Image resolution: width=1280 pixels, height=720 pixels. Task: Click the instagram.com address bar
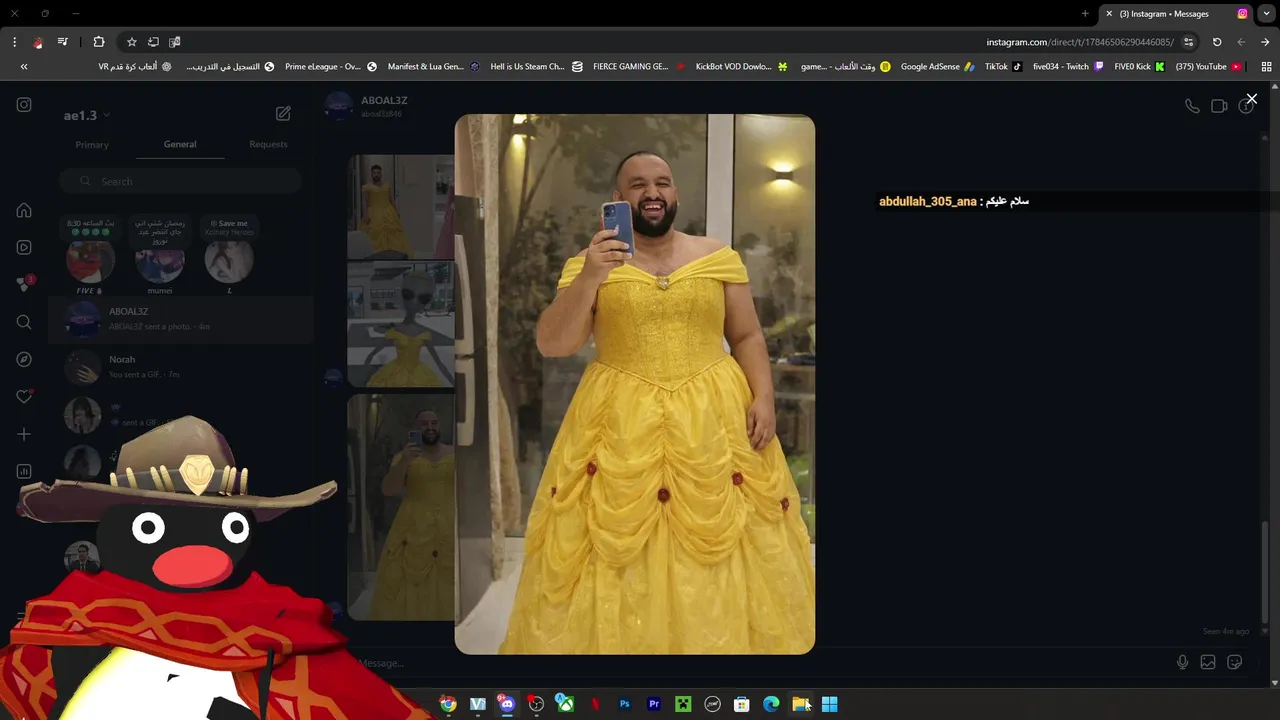click(x=1080, y=42)
